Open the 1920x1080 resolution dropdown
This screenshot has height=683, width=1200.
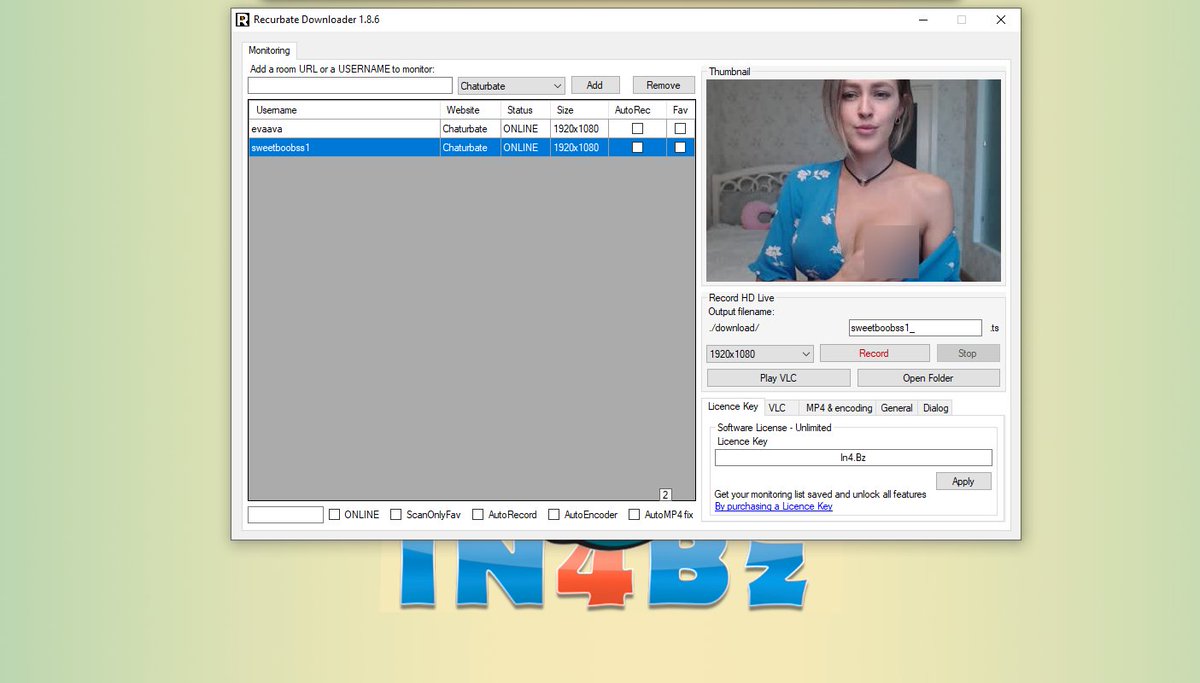(x=760, y=354)
